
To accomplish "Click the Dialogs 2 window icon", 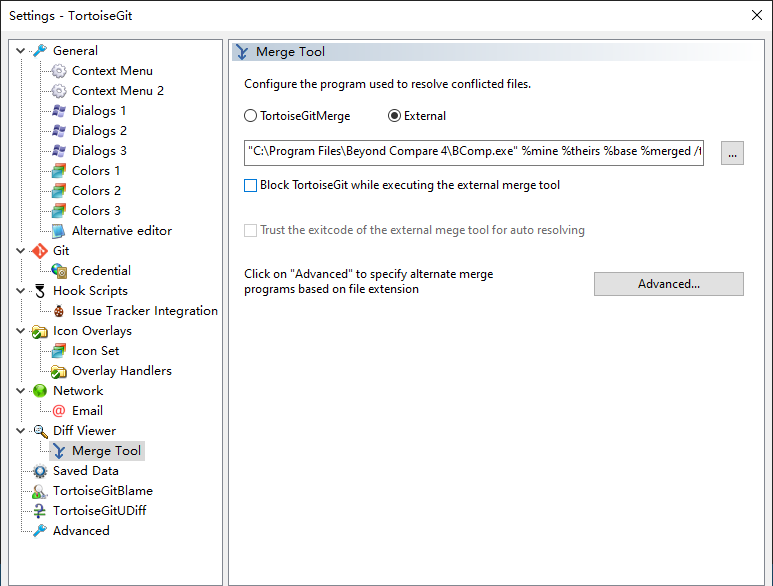I will coord(59,131).
